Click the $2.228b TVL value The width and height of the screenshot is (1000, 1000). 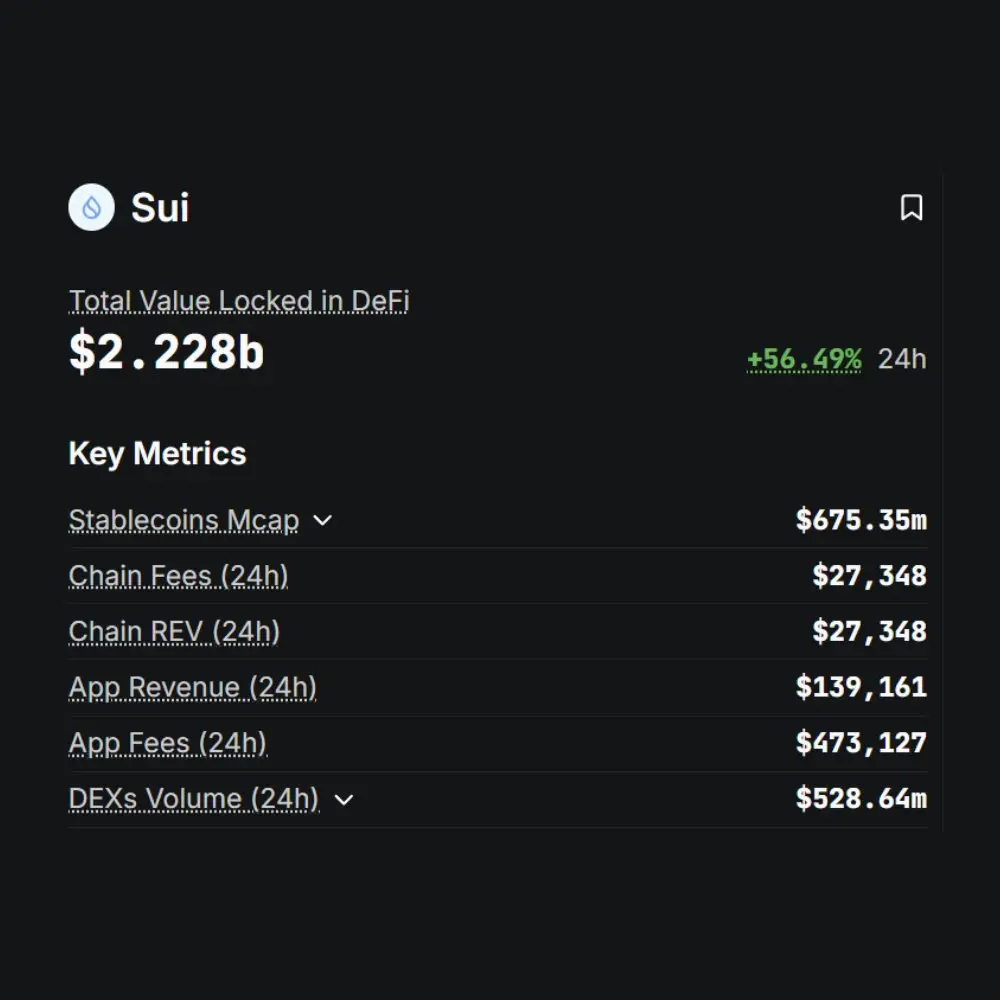coord(166,352)
